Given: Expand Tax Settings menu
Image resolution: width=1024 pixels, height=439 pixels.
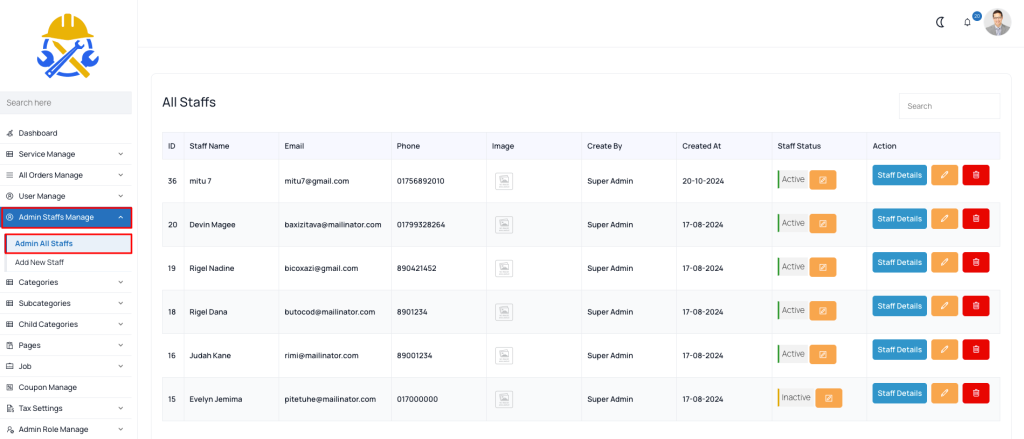Looking at the screenshot, I should tap(66, 408).
